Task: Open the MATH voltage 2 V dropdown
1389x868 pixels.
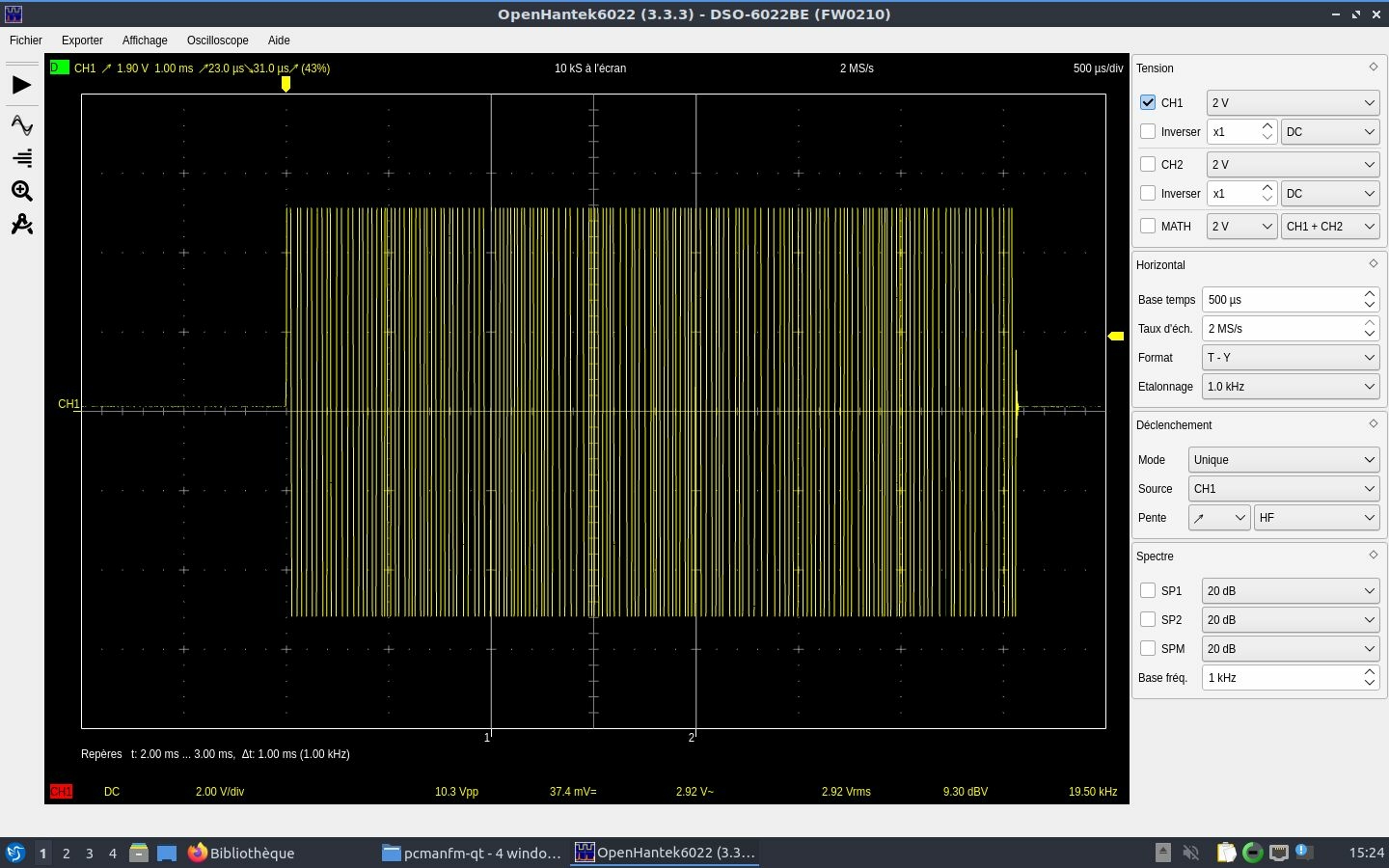Action: point(1242,226)
